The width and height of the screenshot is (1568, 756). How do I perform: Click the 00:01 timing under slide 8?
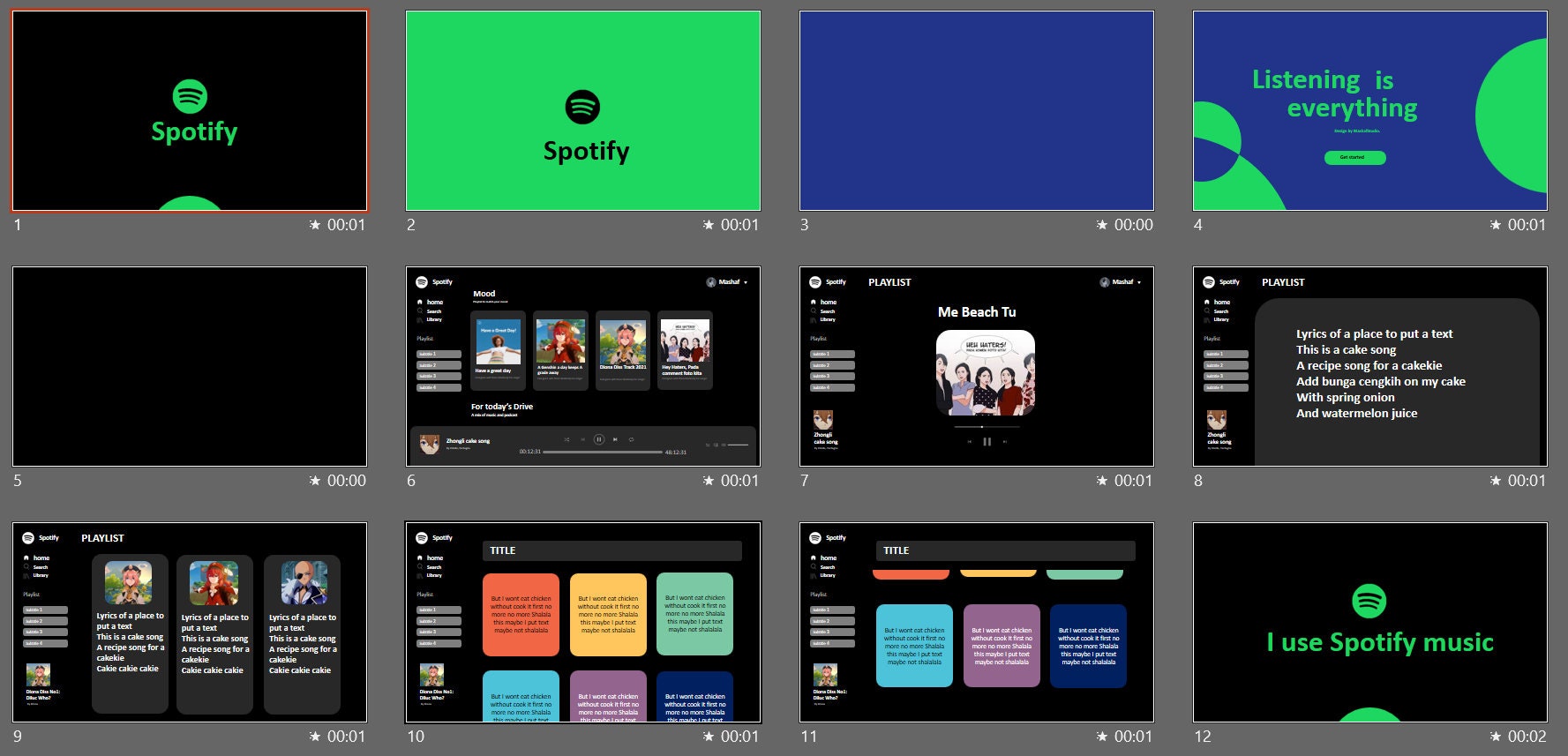[x=1527, y=481]
